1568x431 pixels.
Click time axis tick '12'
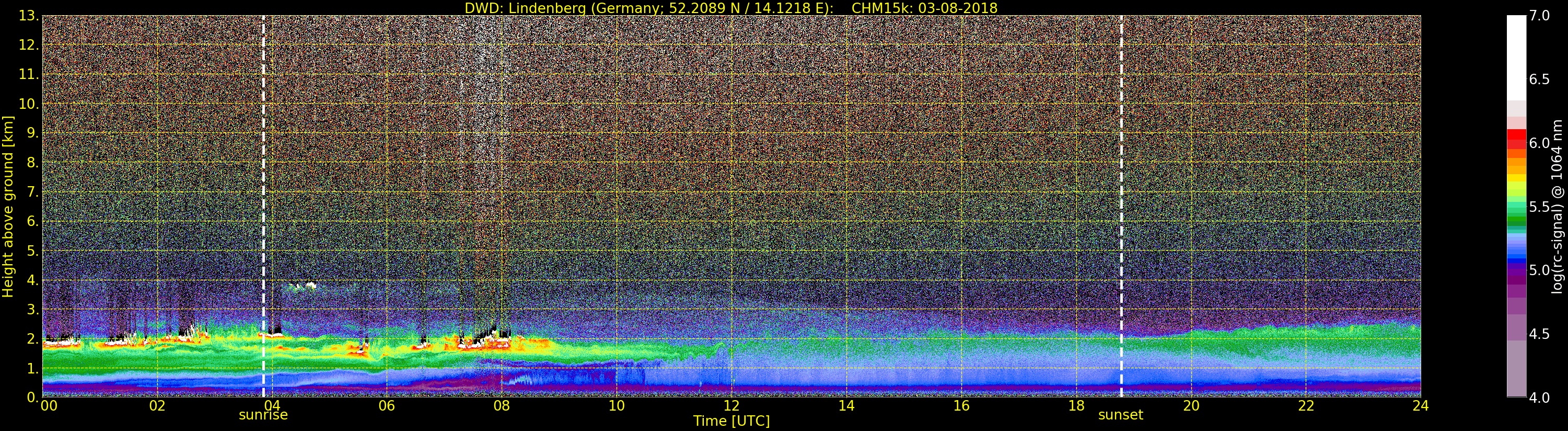click(x=731, y=405)
